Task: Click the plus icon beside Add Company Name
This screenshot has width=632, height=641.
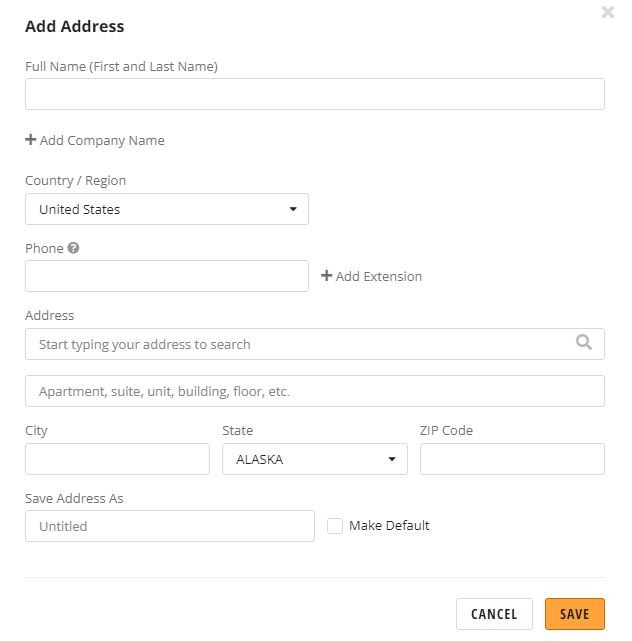Action: [x=31, y=140]
